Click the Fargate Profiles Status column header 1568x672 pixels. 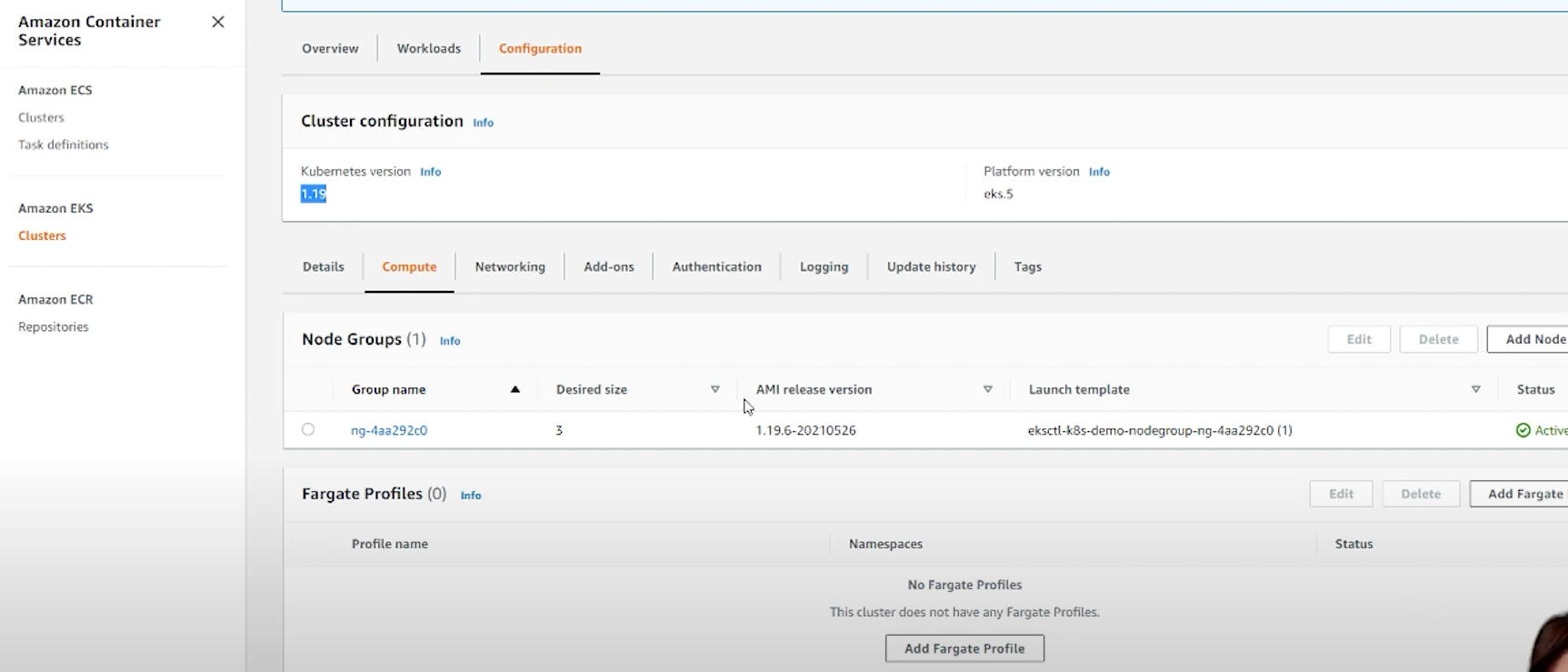[x=1353, y=544]
